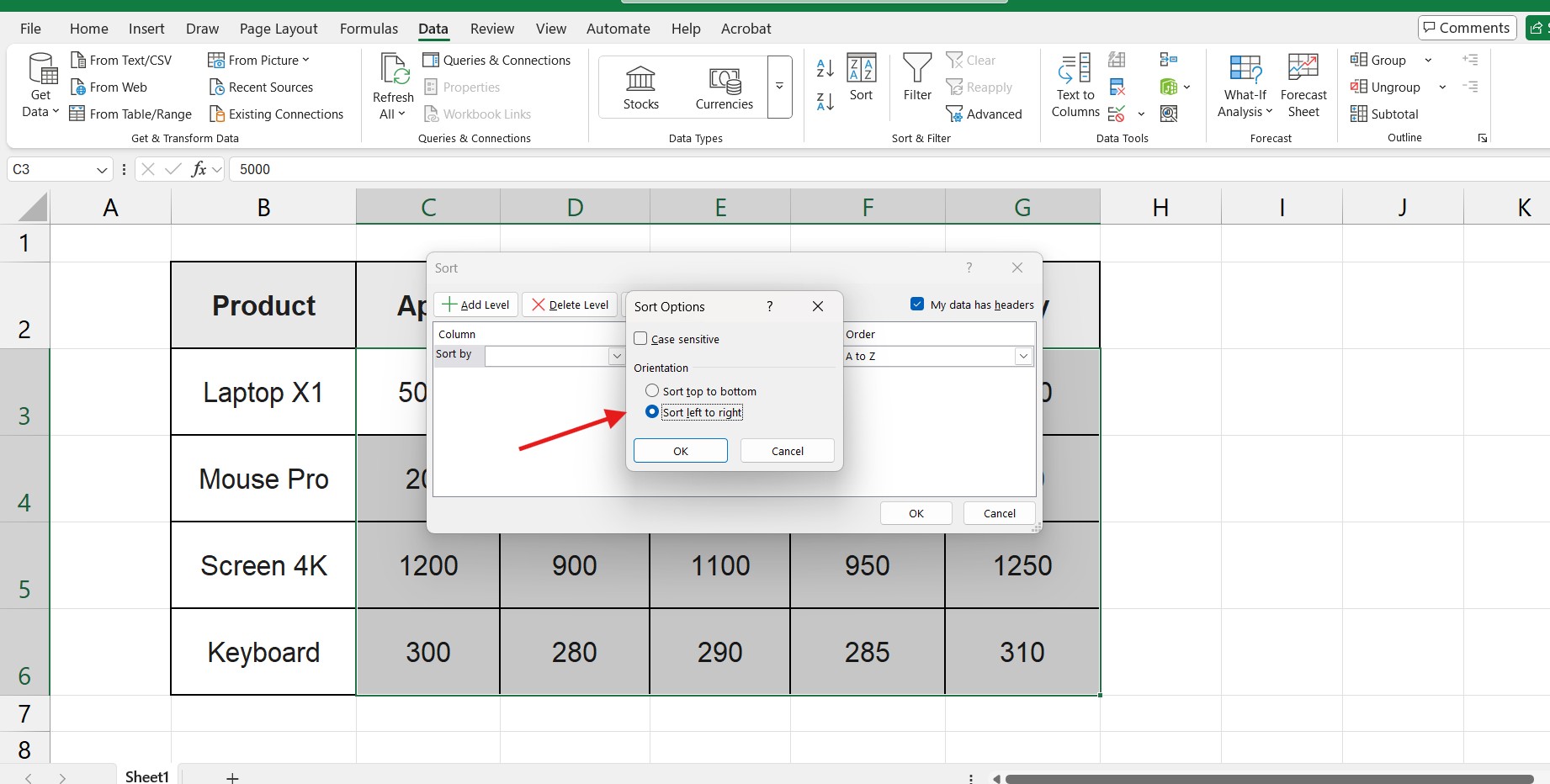Open the Automate menu
Viewport: 1550px width, 784px height.
pos(618,28)
